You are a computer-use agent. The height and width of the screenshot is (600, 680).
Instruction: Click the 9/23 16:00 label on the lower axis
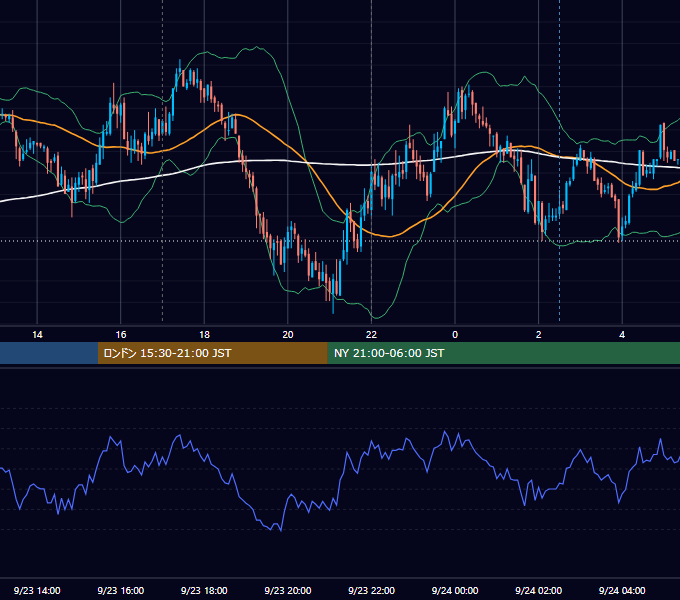tap(121, 590)
